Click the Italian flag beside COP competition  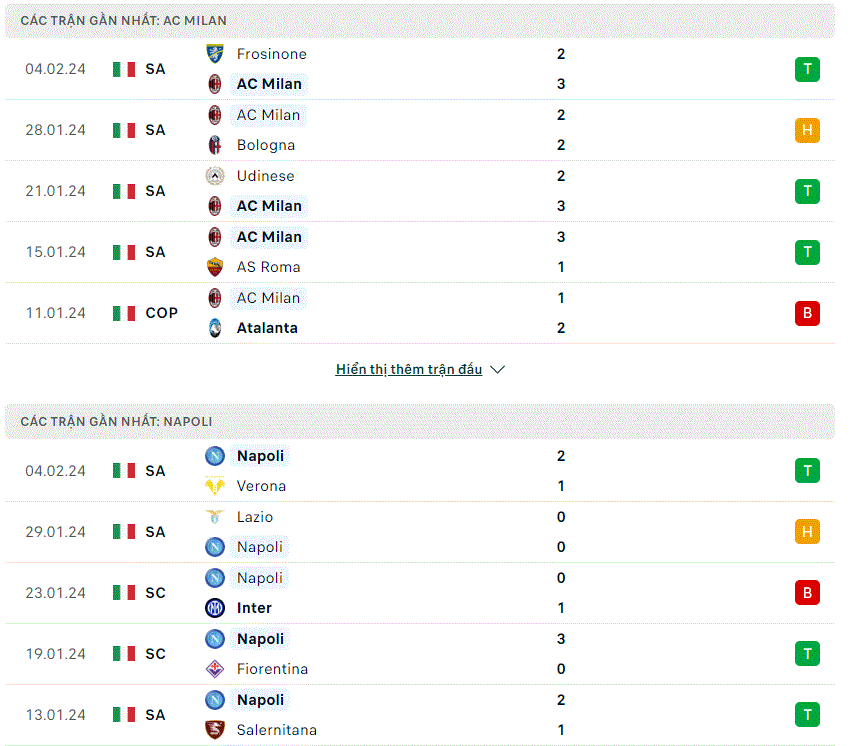point(124,313)
